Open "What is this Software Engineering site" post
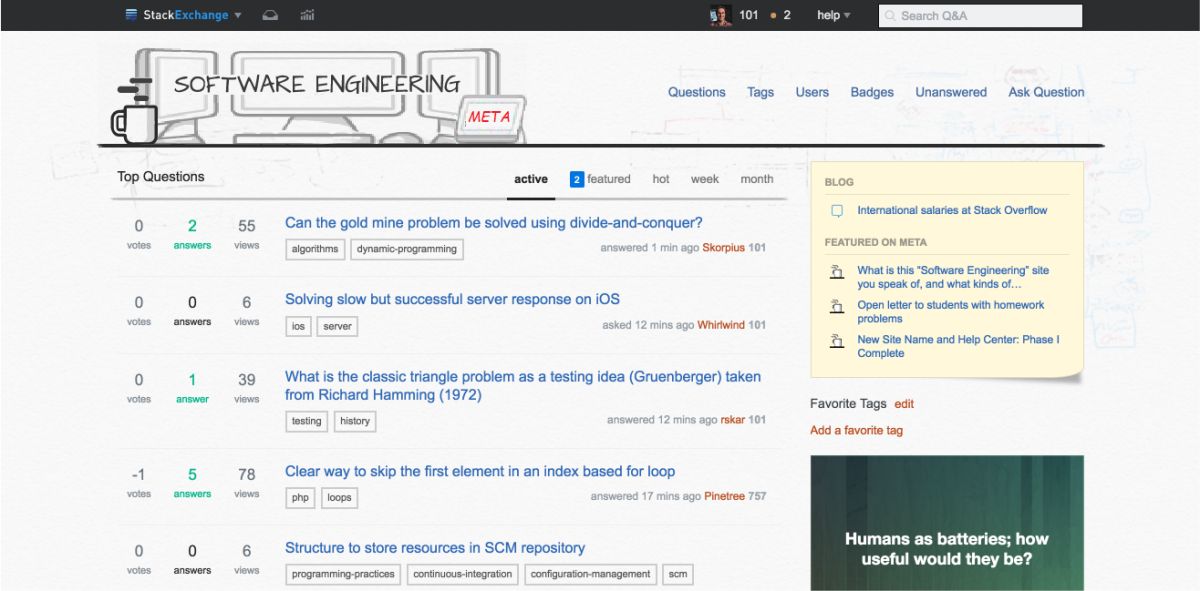The height and width of the screenshot is (591, 1200). coord(953,277)
